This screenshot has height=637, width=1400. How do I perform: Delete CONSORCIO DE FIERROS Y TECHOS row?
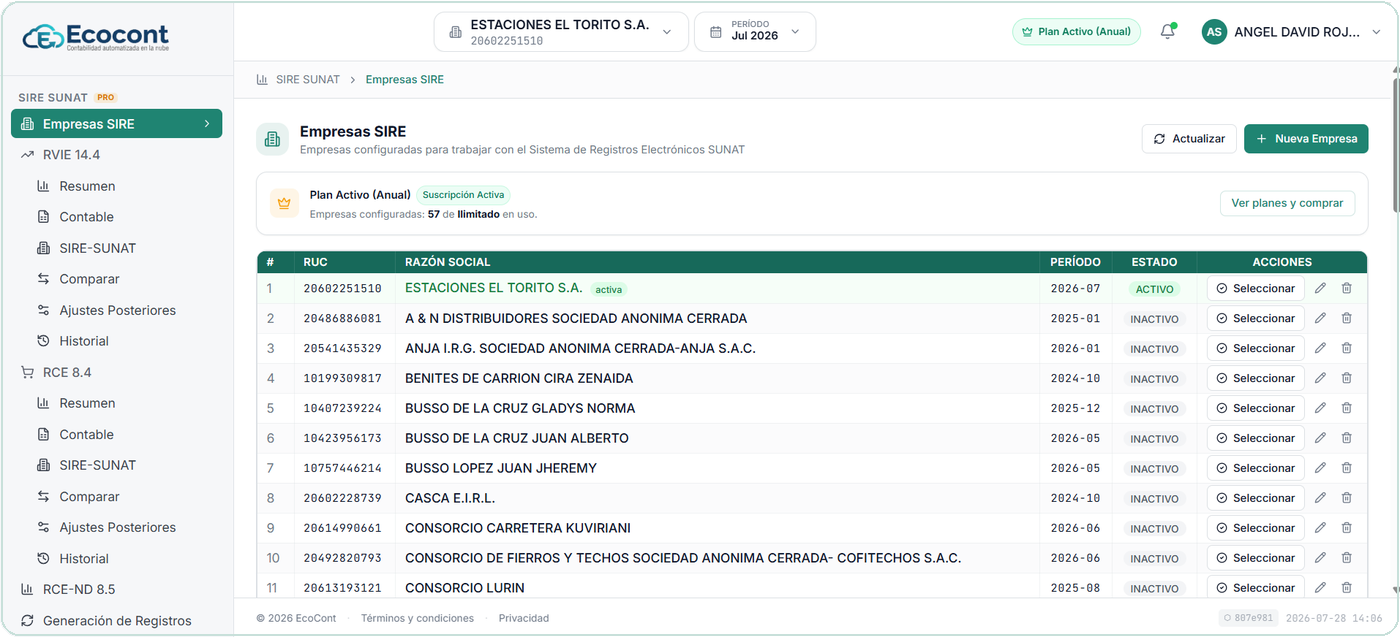(x=1346, y=558)
